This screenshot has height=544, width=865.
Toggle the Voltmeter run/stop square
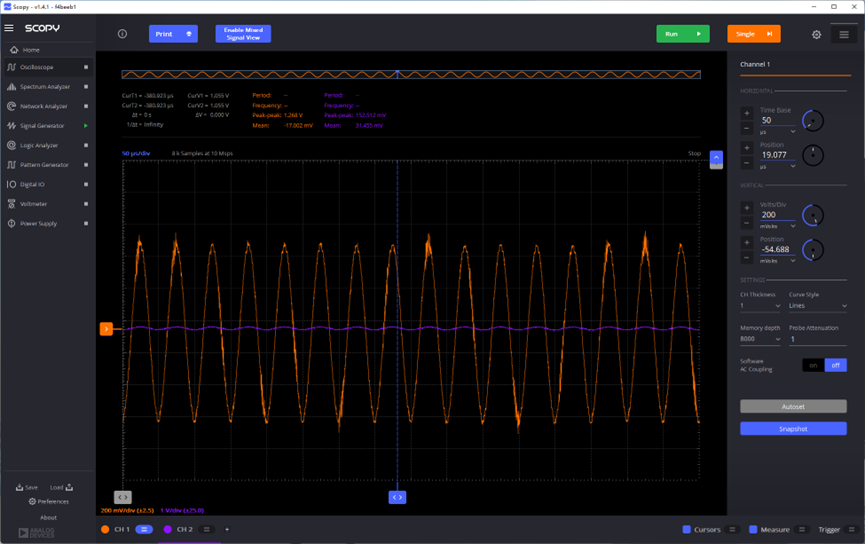(86, 204)
